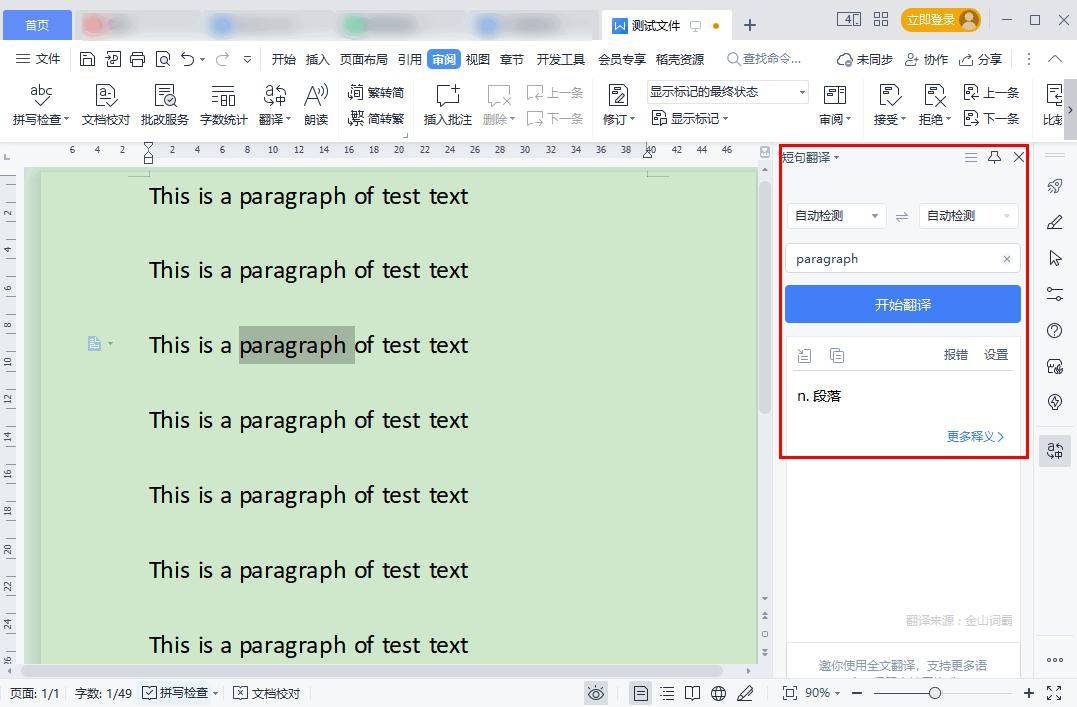
Task: Convert Simplified to Traditional (简转繁)
Action: coord(376,118)
